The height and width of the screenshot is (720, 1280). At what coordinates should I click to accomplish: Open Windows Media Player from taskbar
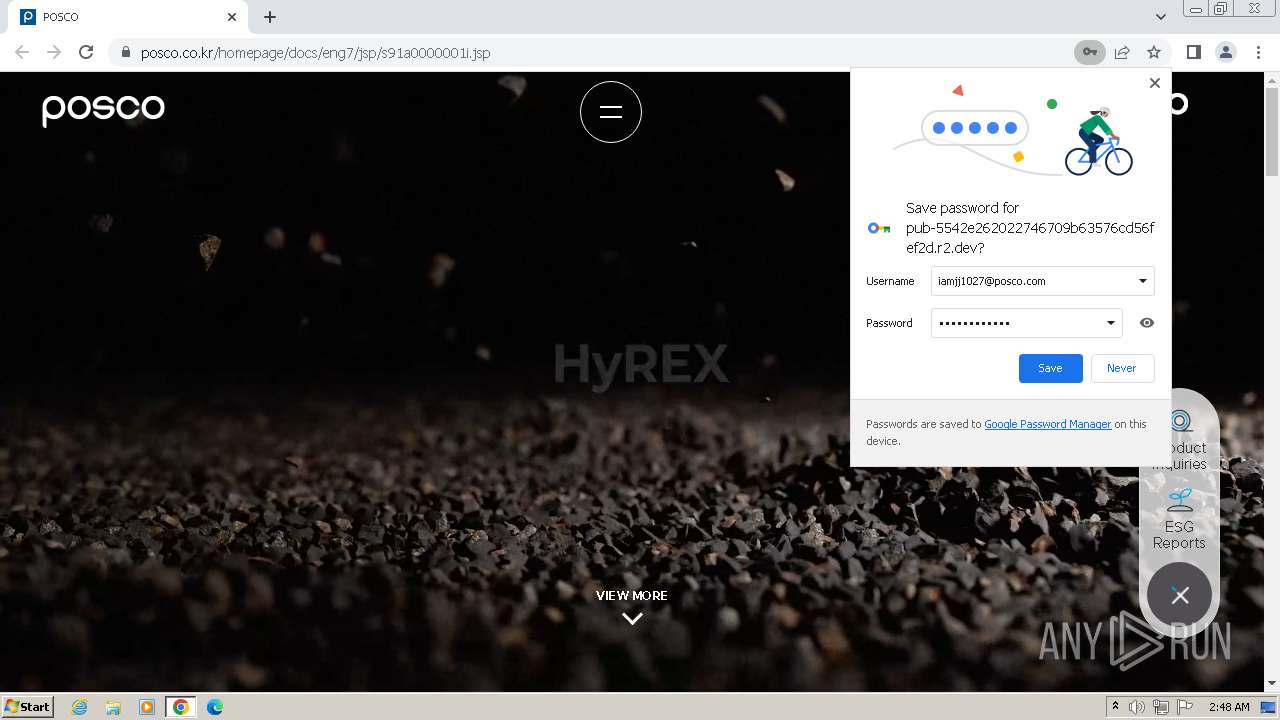[147, 707]
